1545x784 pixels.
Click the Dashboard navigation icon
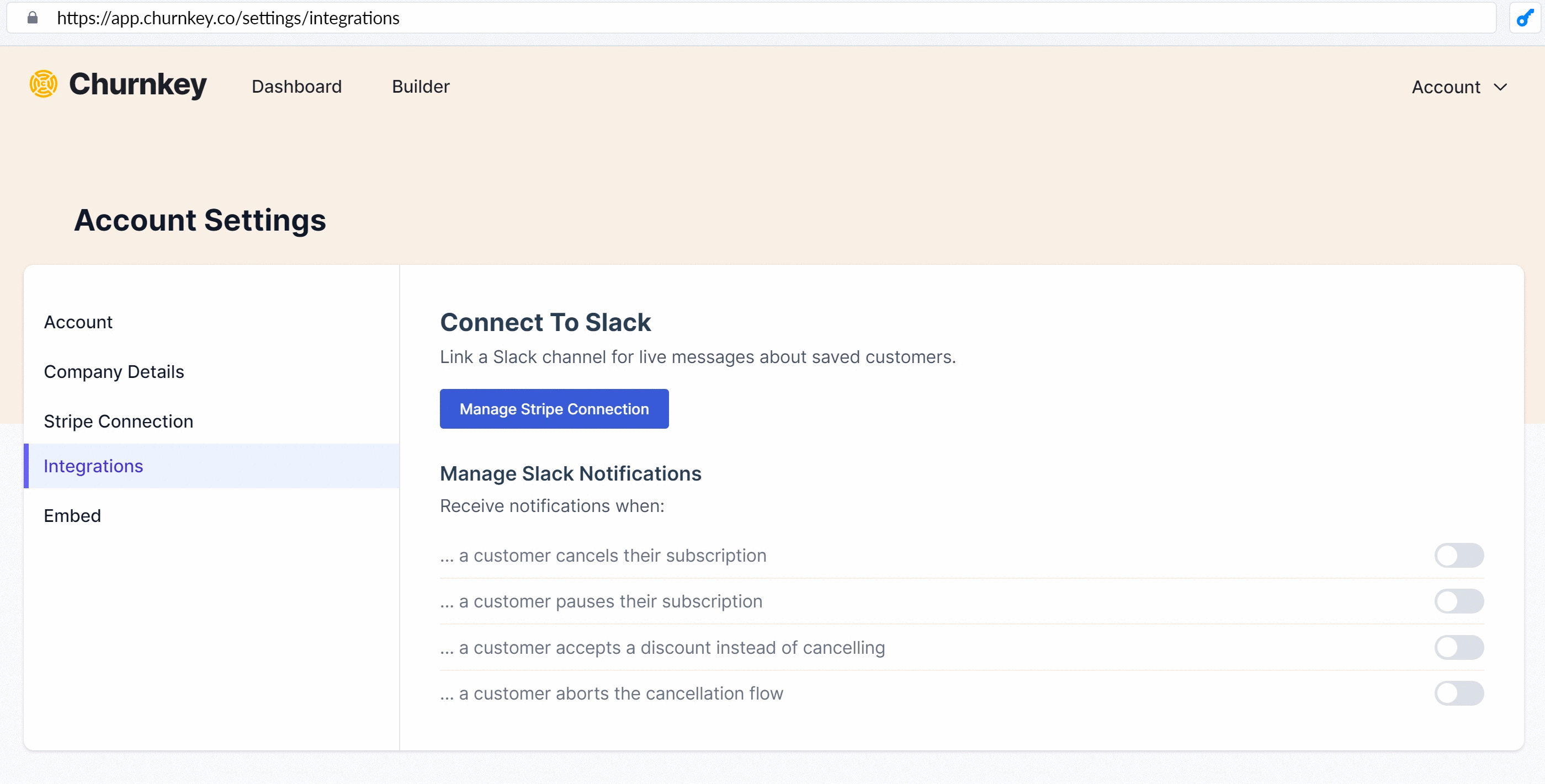pyautogui.click(x=296, y=87)
